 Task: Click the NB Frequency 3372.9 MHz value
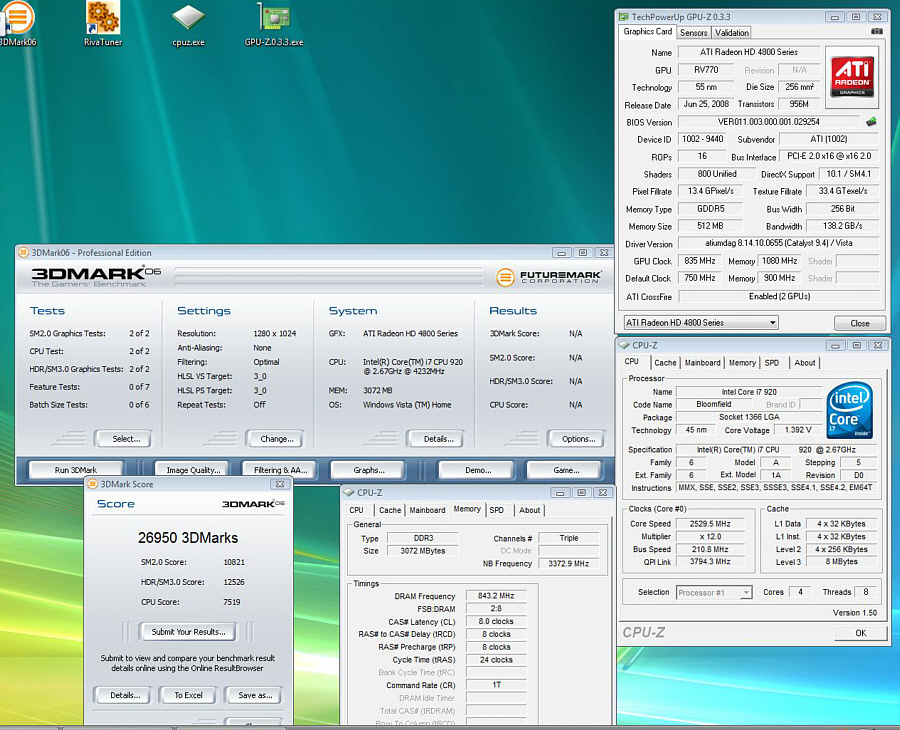pos(568,564)
